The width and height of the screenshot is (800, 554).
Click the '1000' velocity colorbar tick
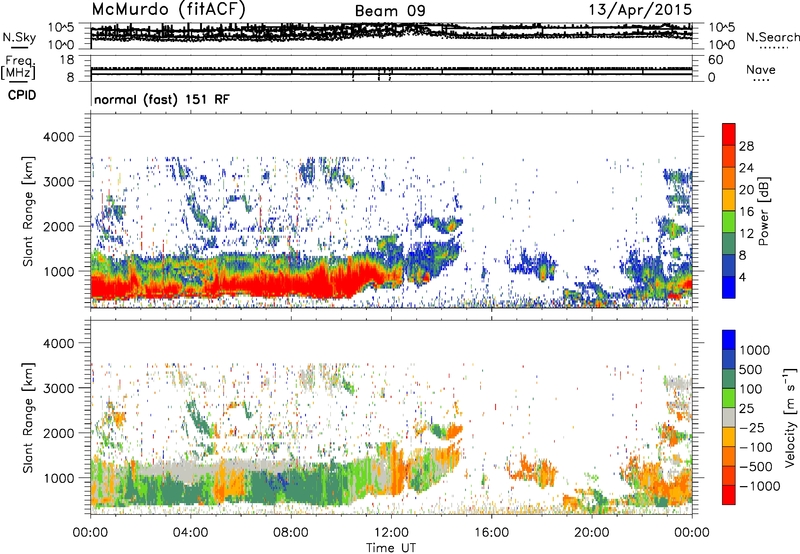tap(755, 350)
